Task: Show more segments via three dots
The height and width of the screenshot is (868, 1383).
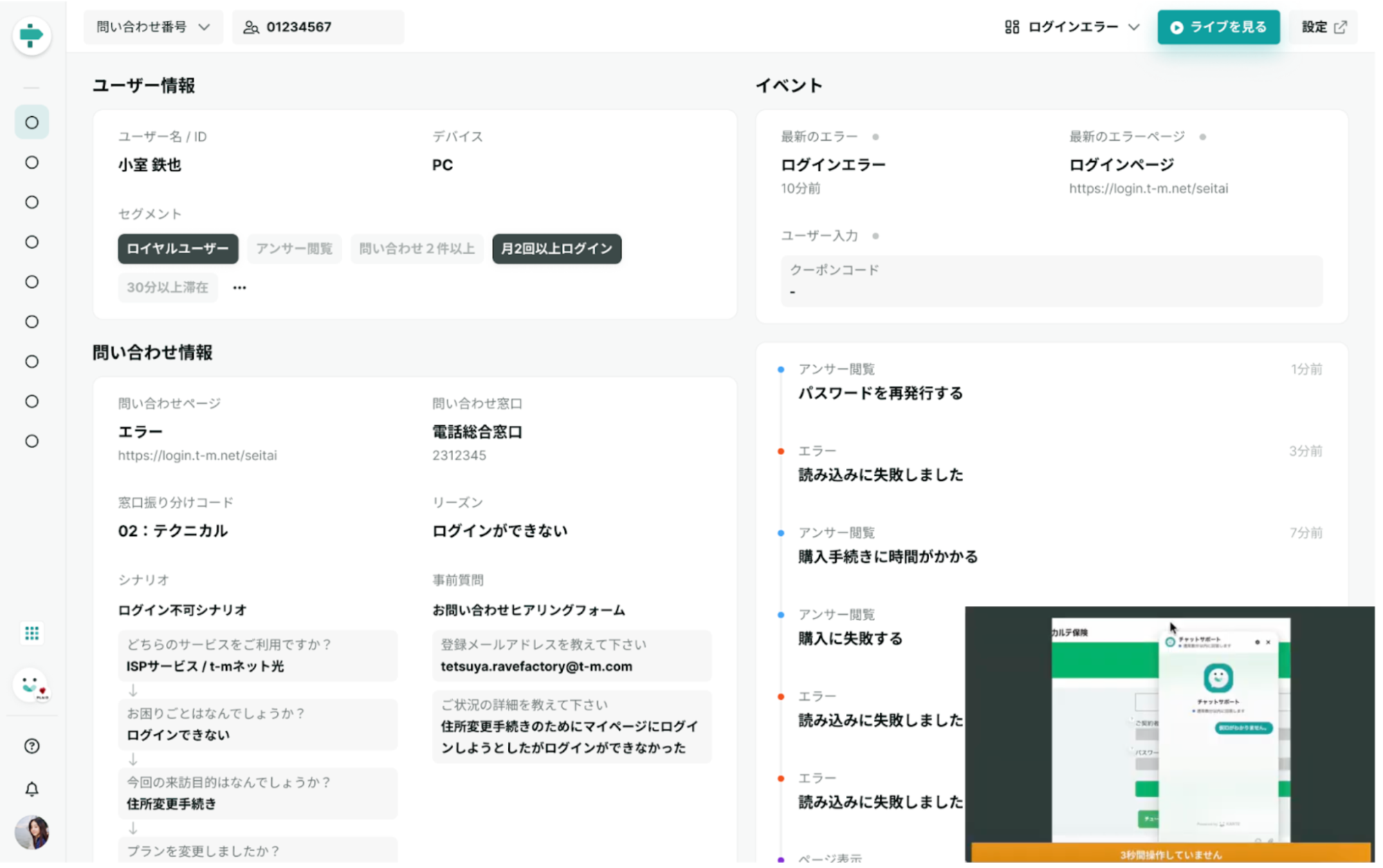Action: [239, 288]
